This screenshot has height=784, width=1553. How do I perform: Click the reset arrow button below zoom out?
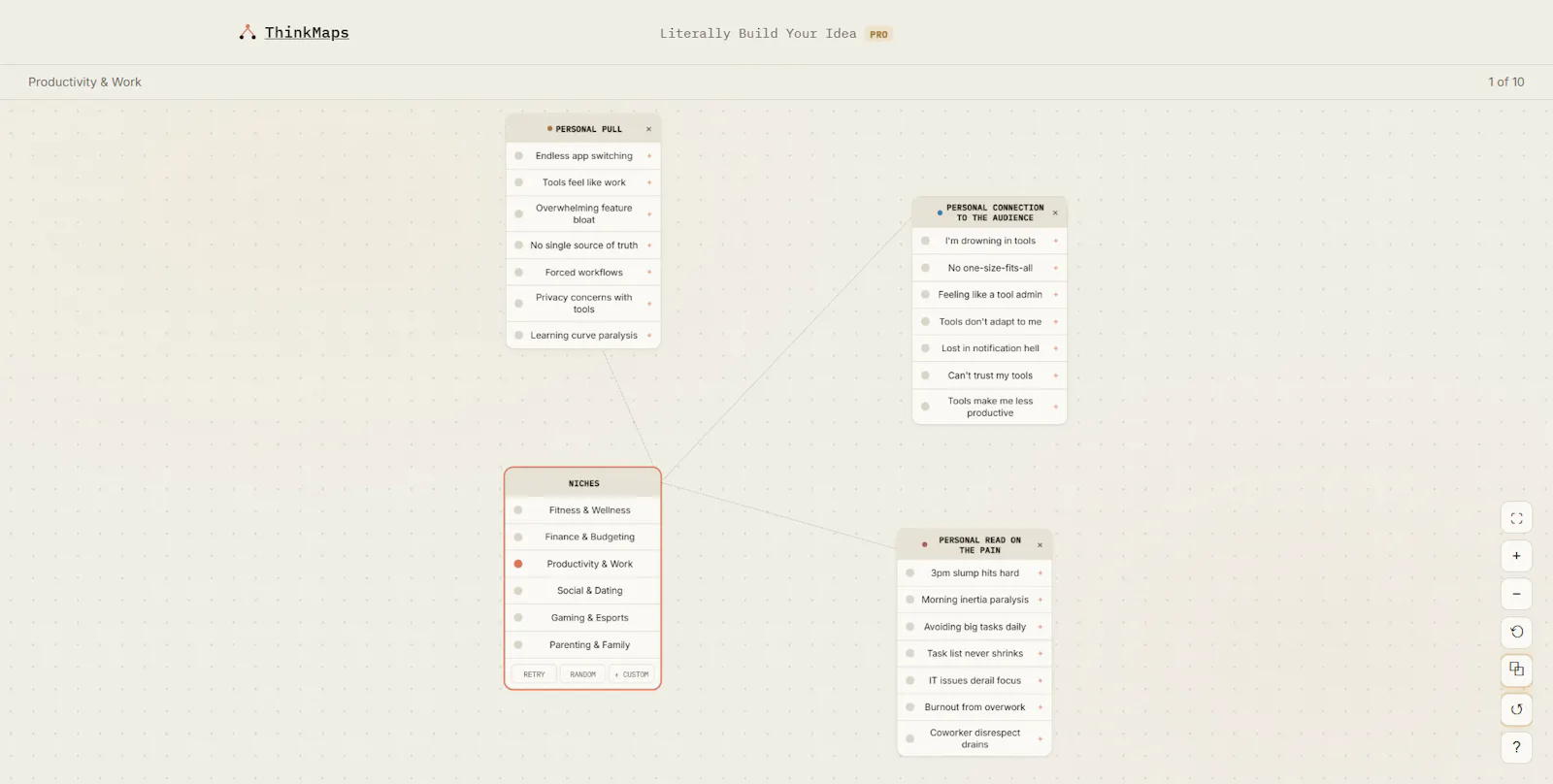(x=1516, y=632)
